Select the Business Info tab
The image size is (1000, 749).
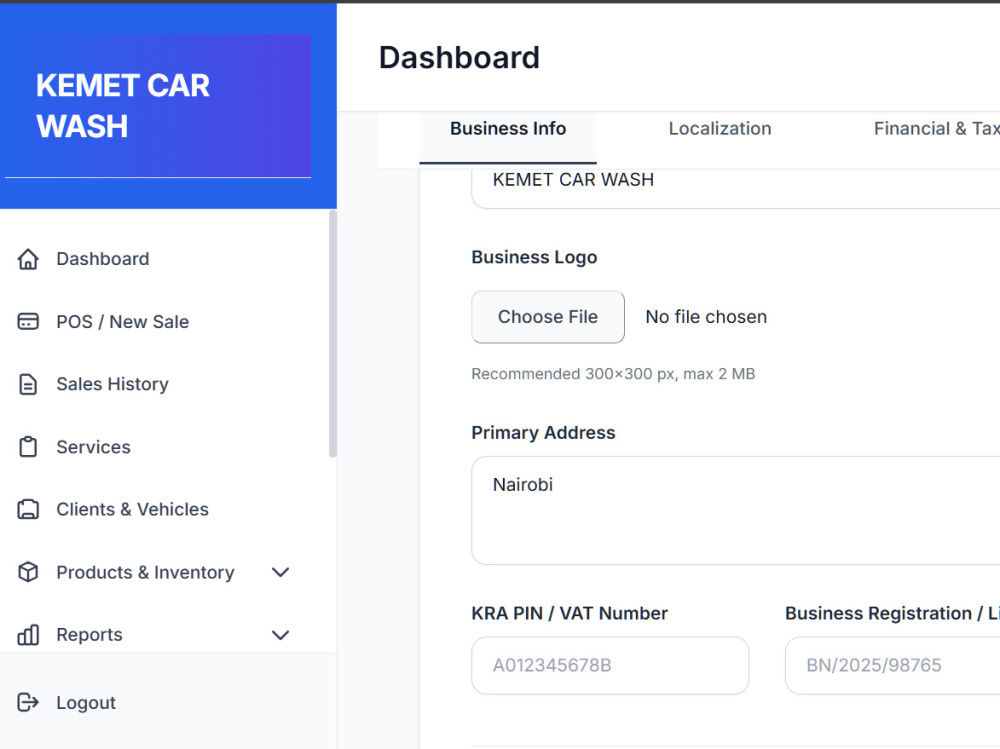click(x=508, y=129)
